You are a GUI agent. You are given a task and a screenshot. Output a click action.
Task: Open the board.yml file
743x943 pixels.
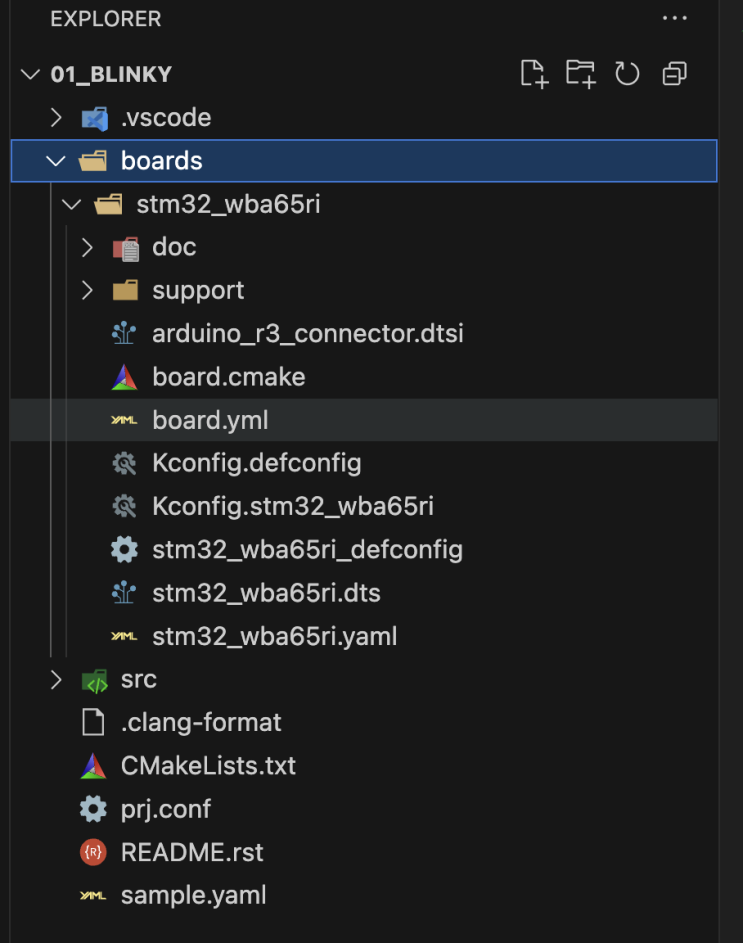coord(210,420)
